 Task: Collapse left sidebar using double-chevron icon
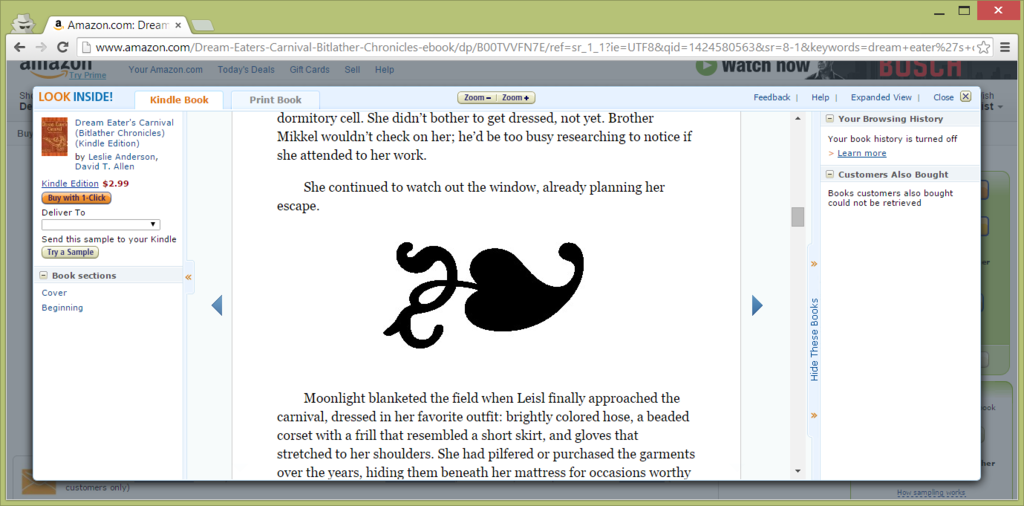click(x=189, y=276)
